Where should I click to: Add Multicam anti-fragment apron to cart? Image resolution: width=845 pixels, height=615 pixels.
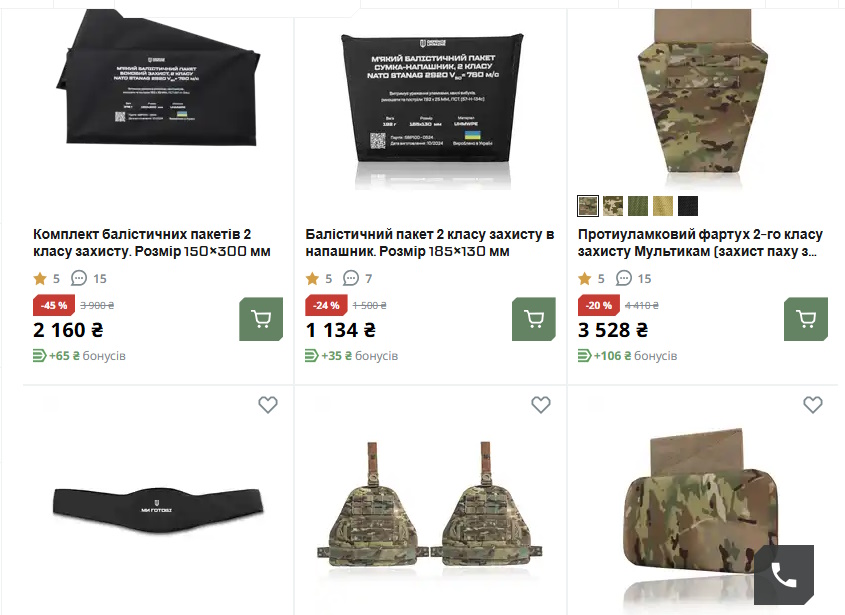(x=806, y=319)
